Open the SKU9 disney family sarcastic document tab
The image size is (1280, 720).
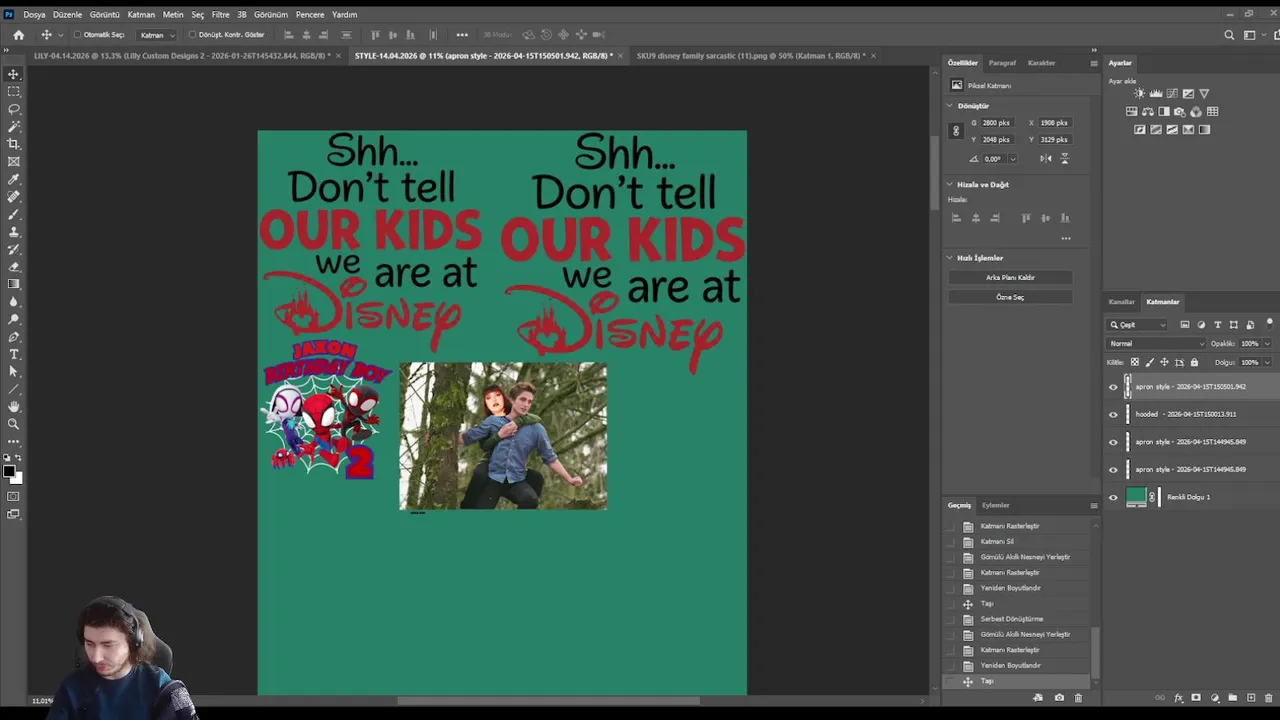pos(750,56)
